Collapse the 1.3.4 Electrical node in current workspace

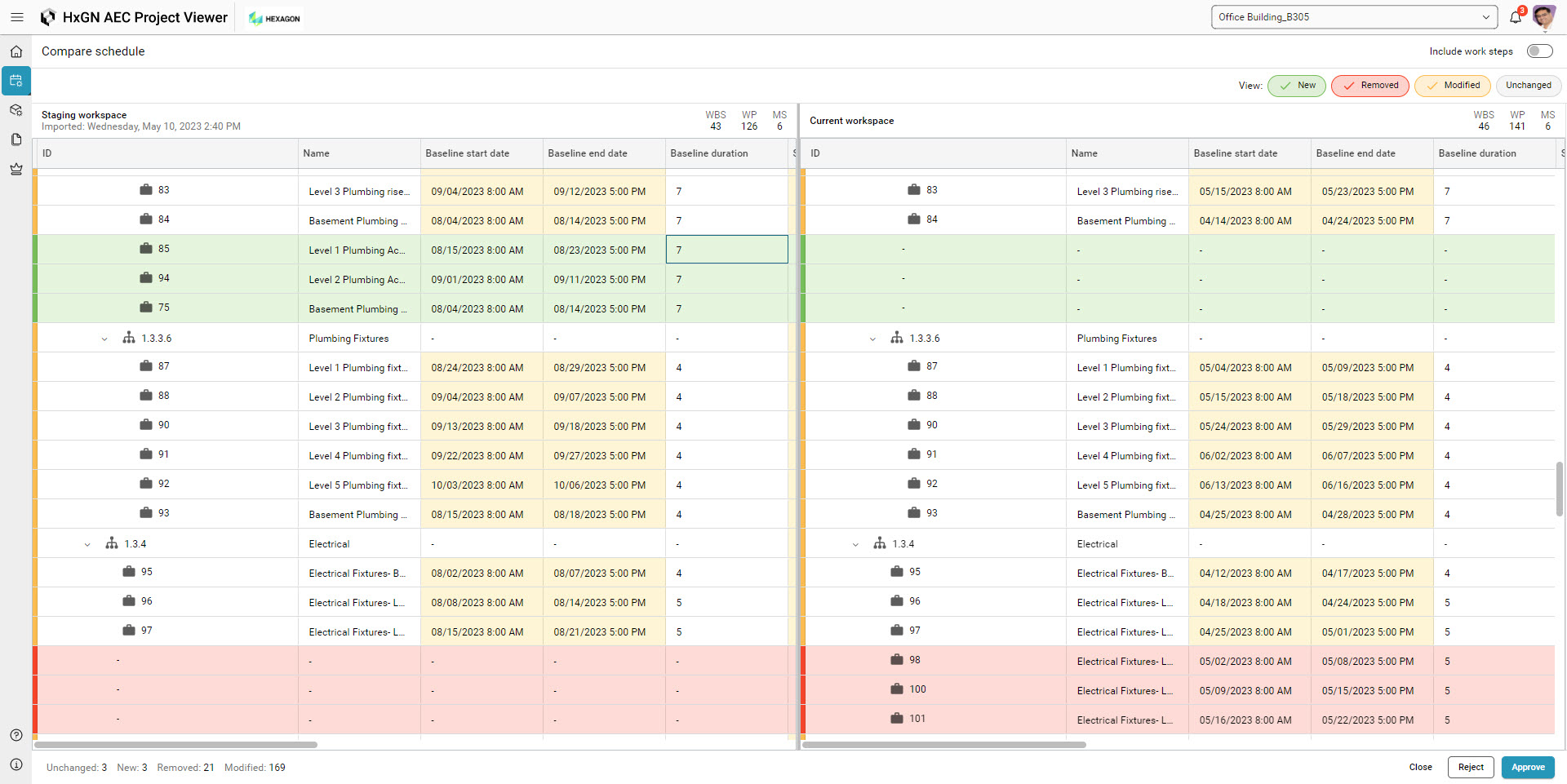[x=855, y=544]
